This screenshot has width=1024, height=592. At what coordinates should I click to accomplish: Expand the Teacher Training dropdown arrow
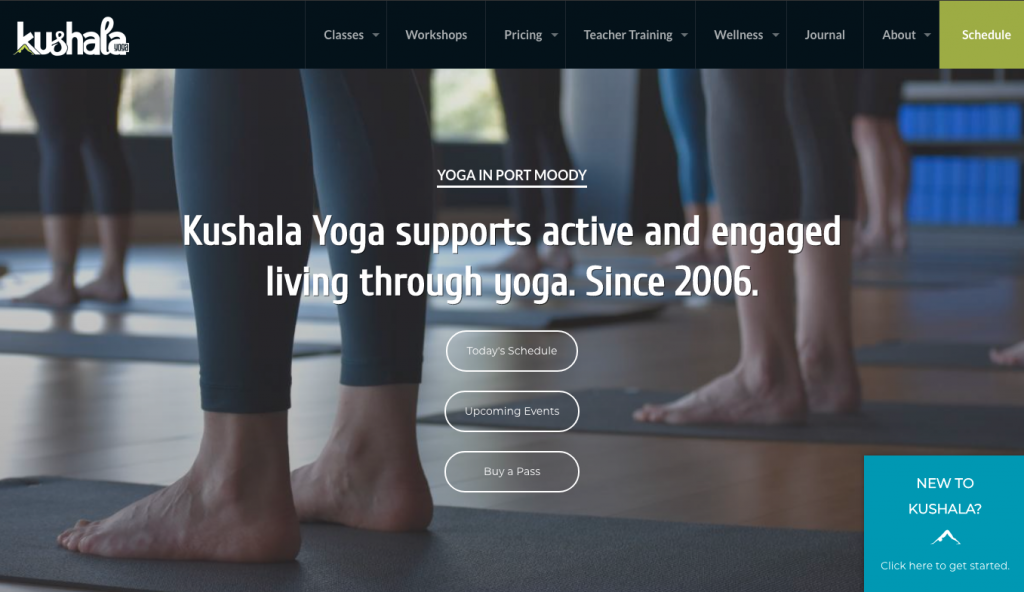[684, 35]
